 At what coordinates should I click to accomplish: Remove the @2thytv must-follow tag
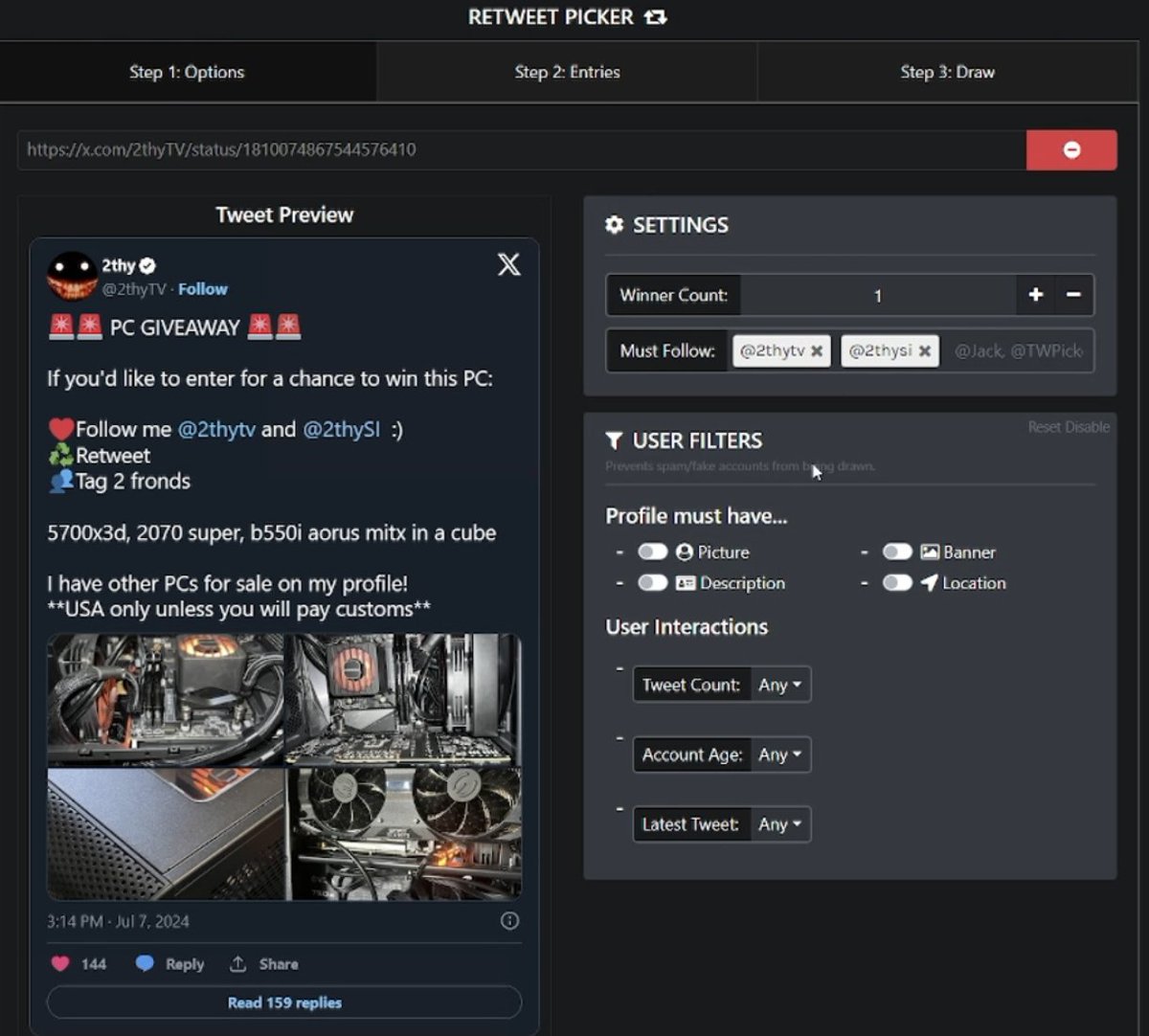click(817, 350)
